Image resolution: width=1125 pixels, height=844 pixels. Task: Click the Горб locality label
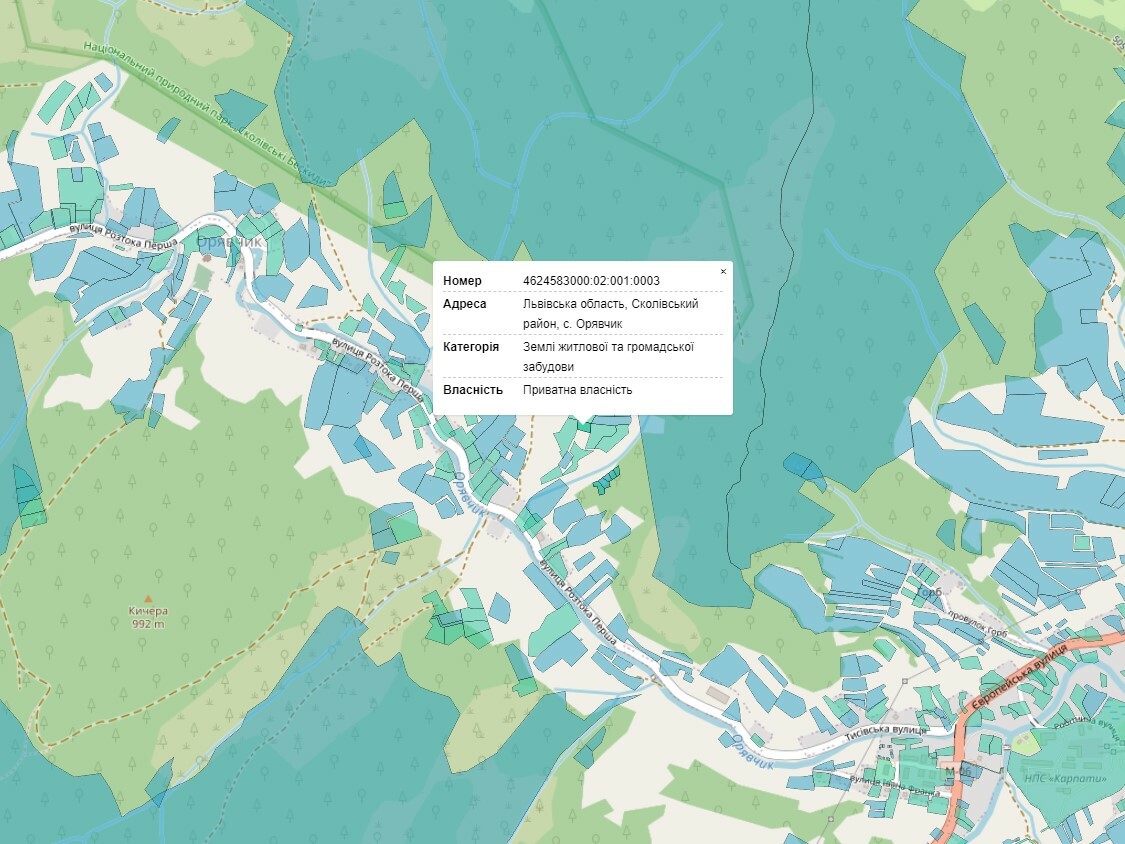[929, 592]
